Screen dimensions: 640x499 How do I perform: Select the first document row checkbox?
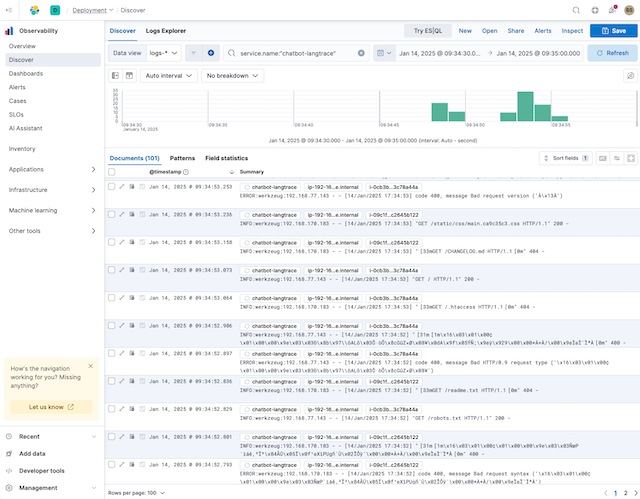(x=112, y=186)
